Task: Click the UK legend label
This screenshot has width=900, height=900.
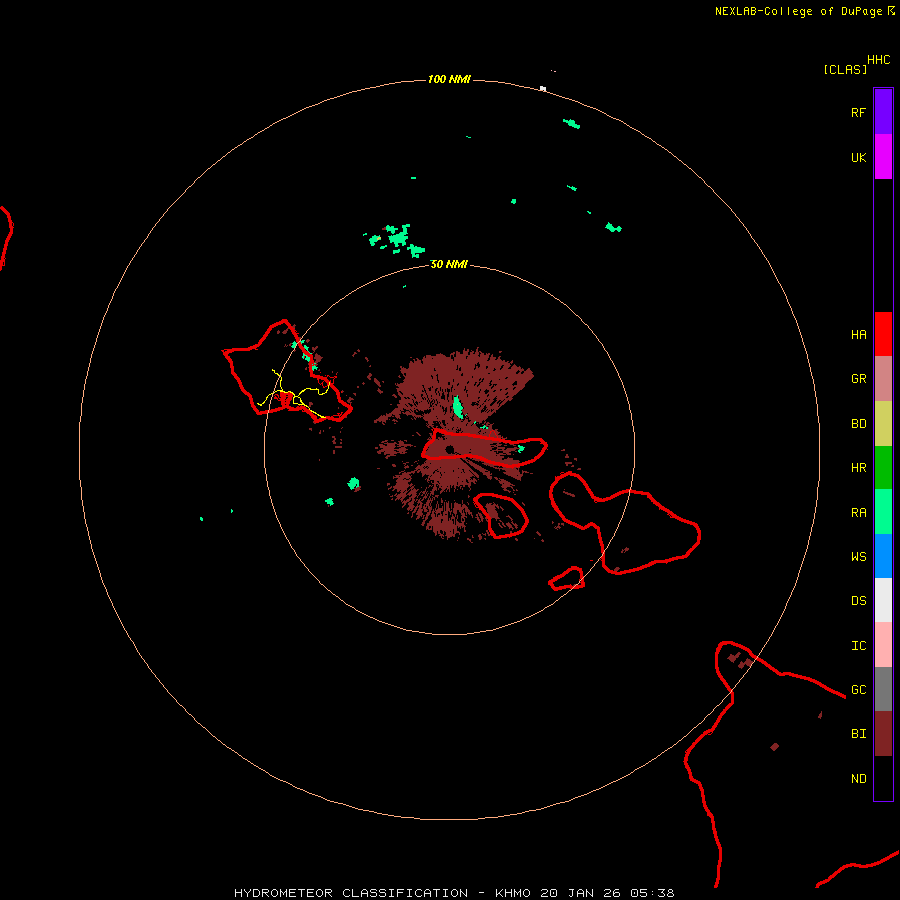Action: (x=858, y=157)
